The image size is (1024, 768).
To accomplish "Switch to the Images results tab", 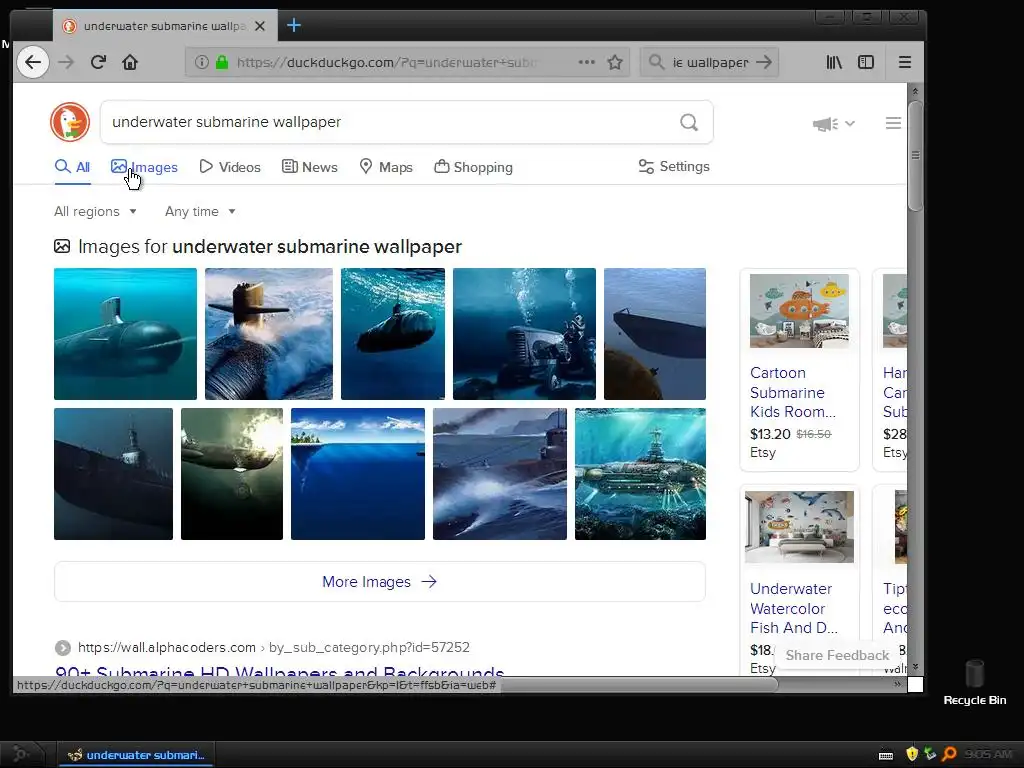I will [x=144, y=167].
